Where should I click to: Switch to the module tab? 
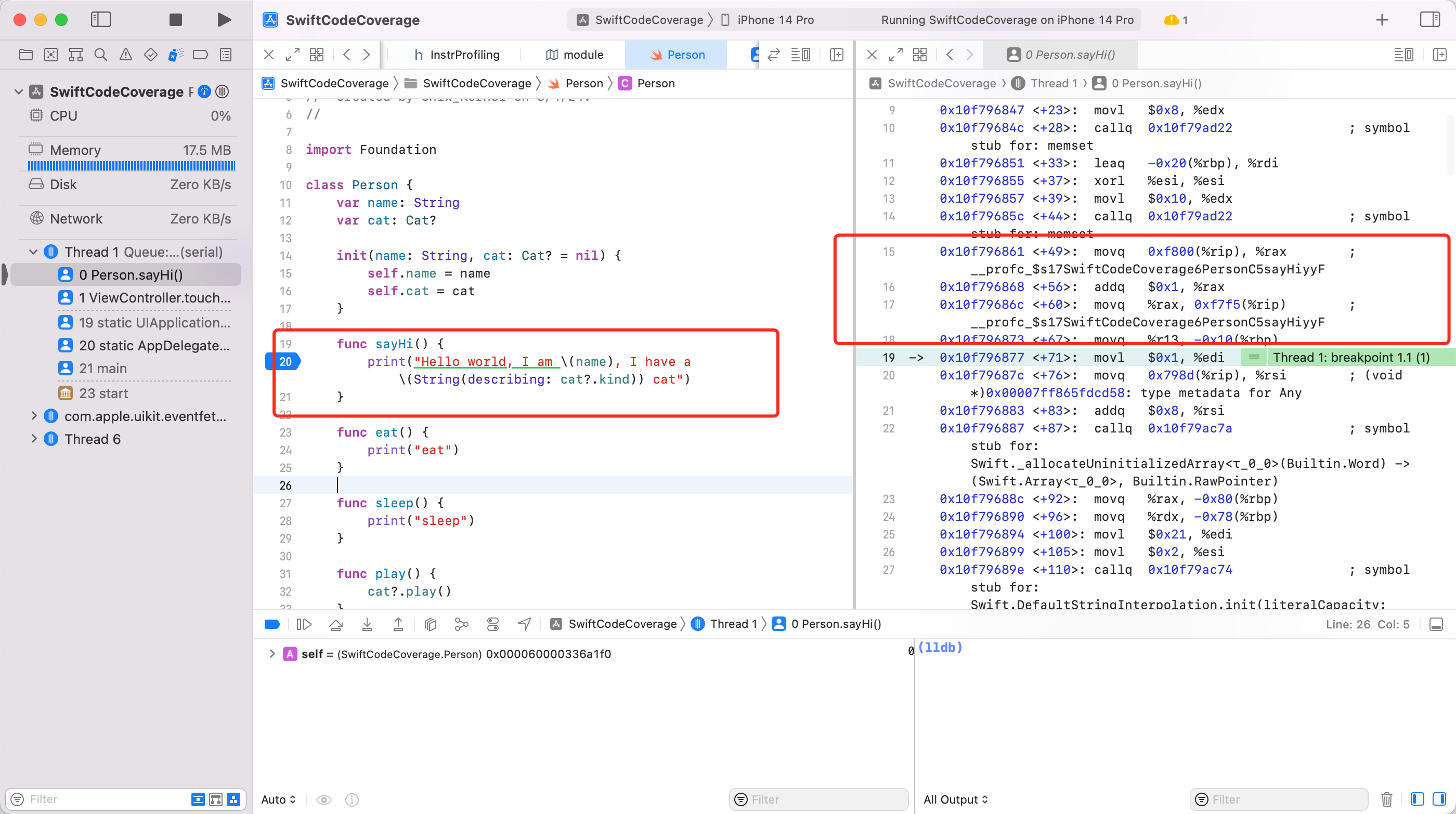pyautogui.click(x=574, y=55)
